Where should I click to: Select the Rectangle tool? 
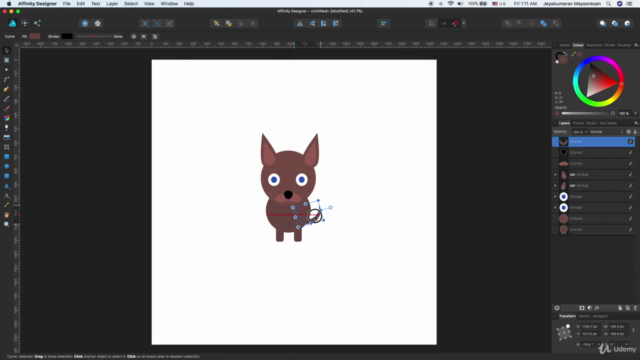coord(7,157)
